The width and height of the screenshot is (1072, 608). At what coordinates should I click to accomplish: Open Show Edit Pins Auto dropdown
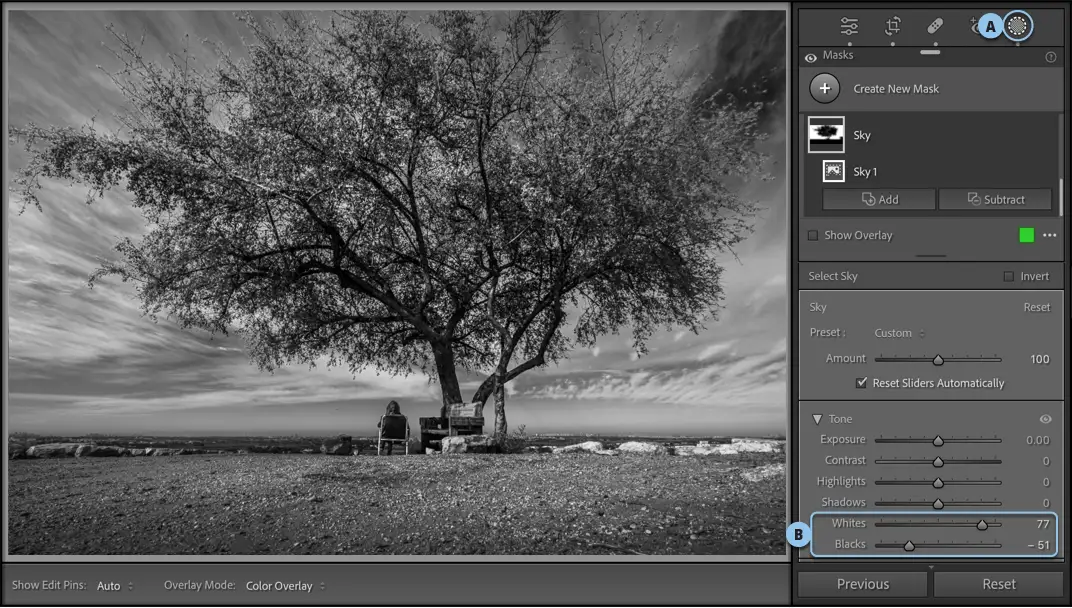[115, 586]
